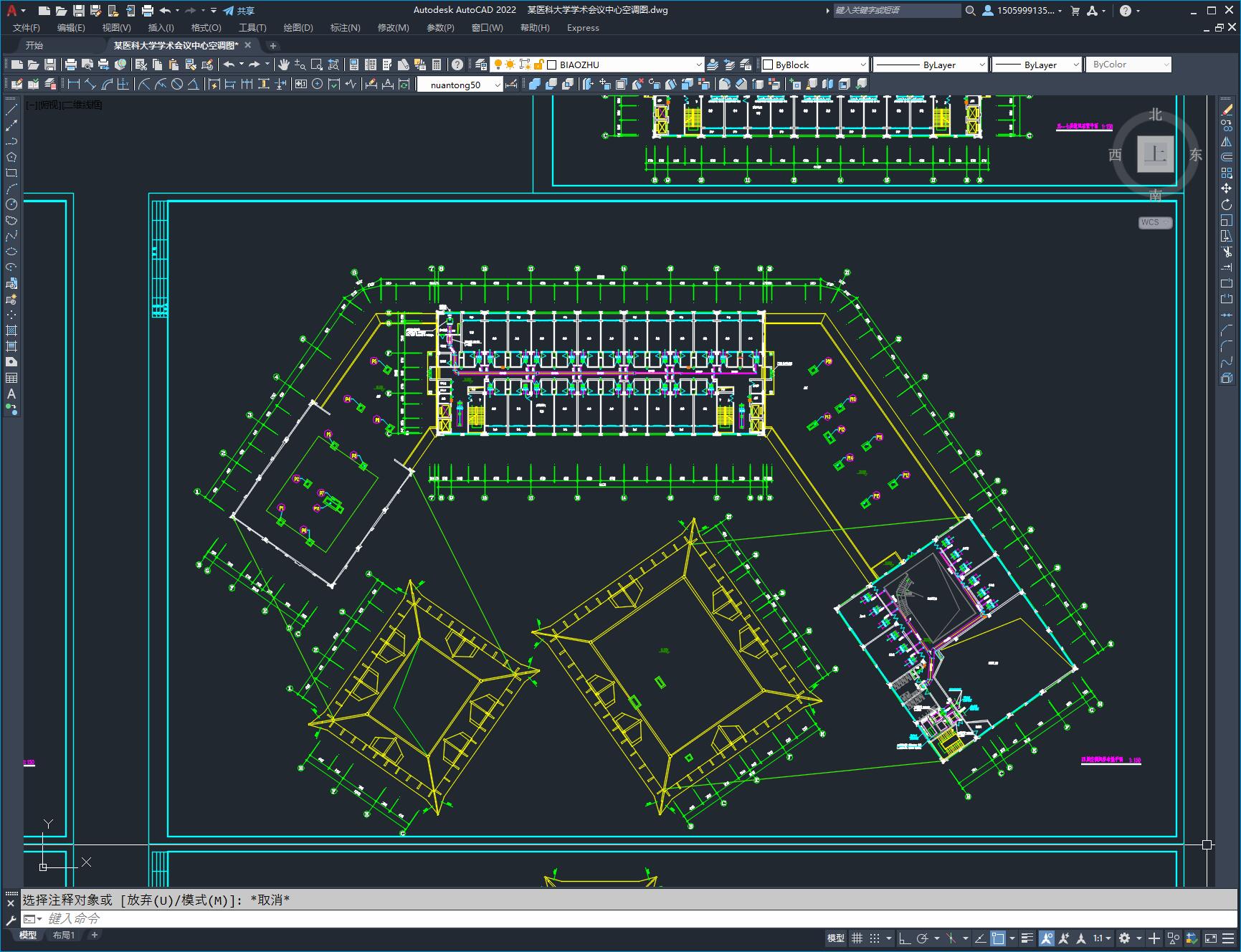Open the 绘图(D) menu

(298, 28)
